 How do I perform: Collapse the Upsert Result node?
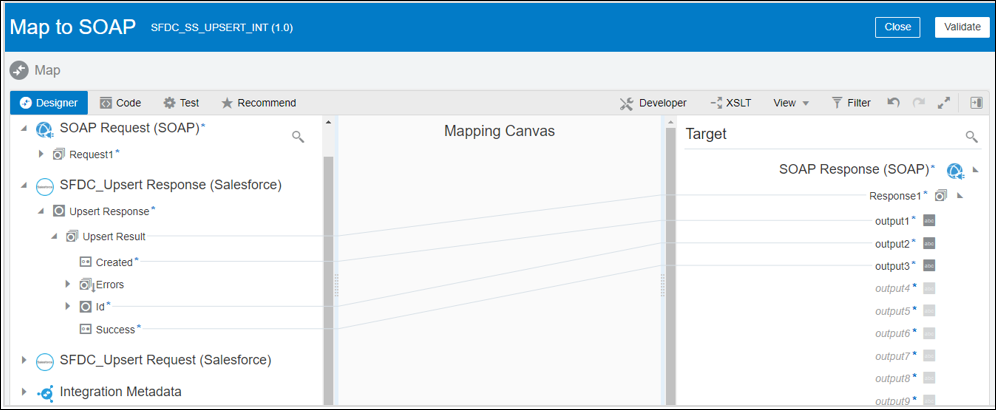tap(54, 237)
